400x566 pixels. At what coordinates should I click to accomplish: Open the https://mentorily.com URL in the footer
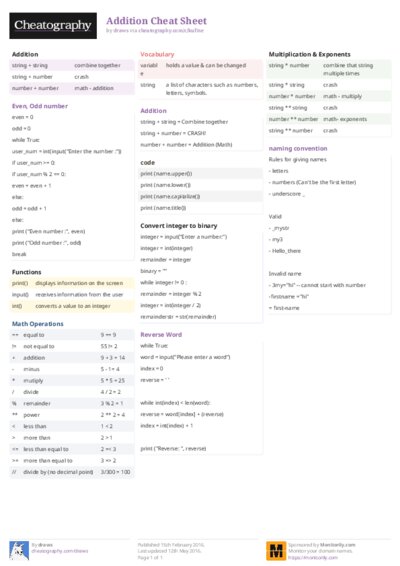pos(313,557)
